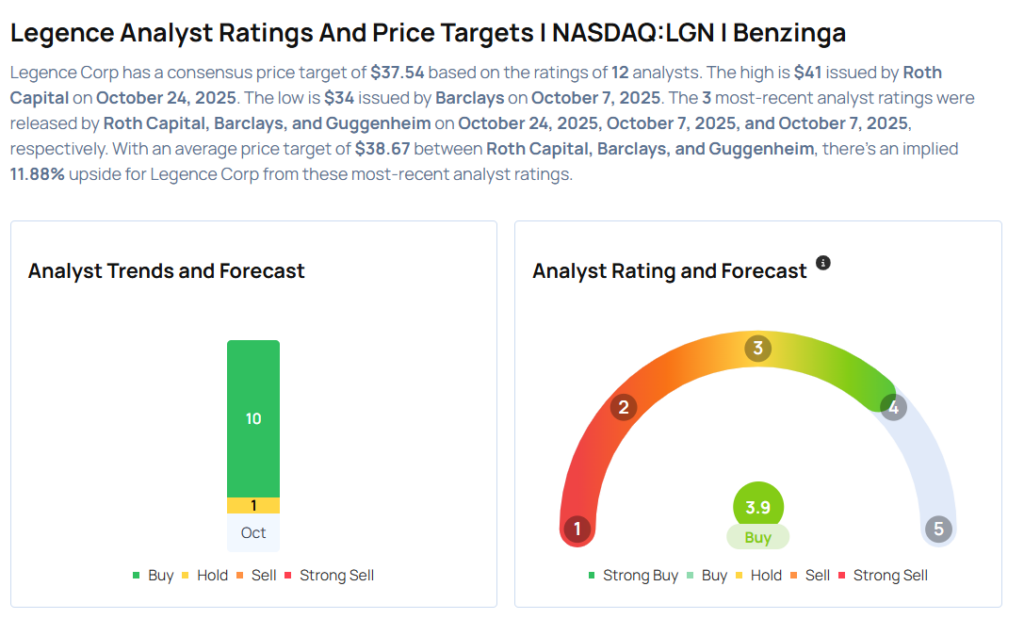This screenshot has width=1024, height=619.
Task: Toggle Strong Sell legend in Analyst Trends
Action: coord(329,575)
